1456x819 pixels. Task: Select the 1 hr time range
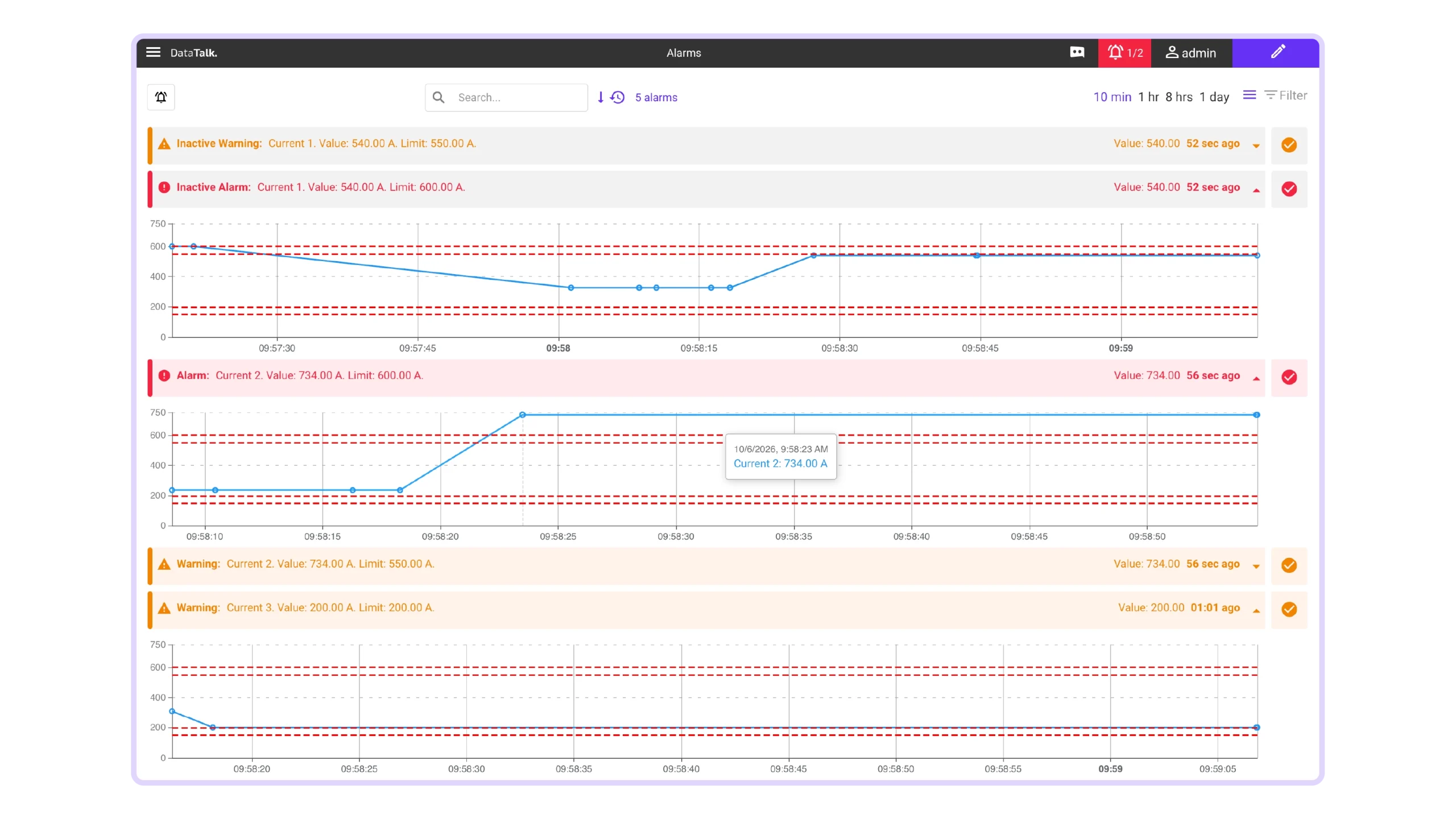pos(1148,97)
